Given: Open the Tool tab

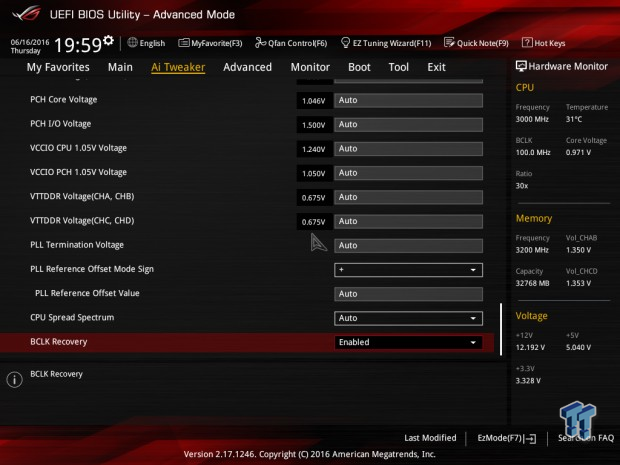Looking at the screenshot, I should pyautogui.click(x=399, y=67).
